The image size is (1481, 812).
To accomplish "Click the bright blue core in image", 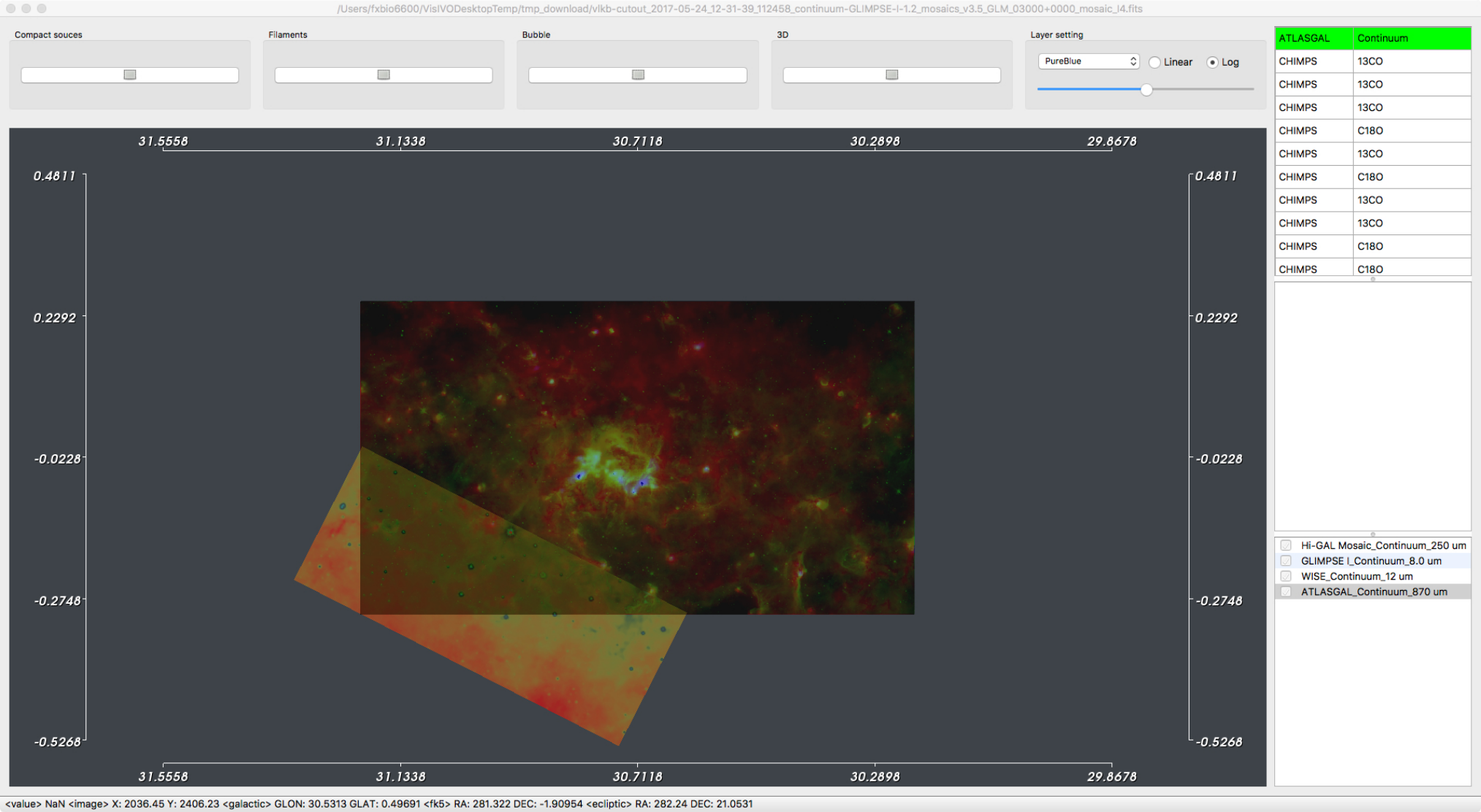I will [x=579, y=476].
